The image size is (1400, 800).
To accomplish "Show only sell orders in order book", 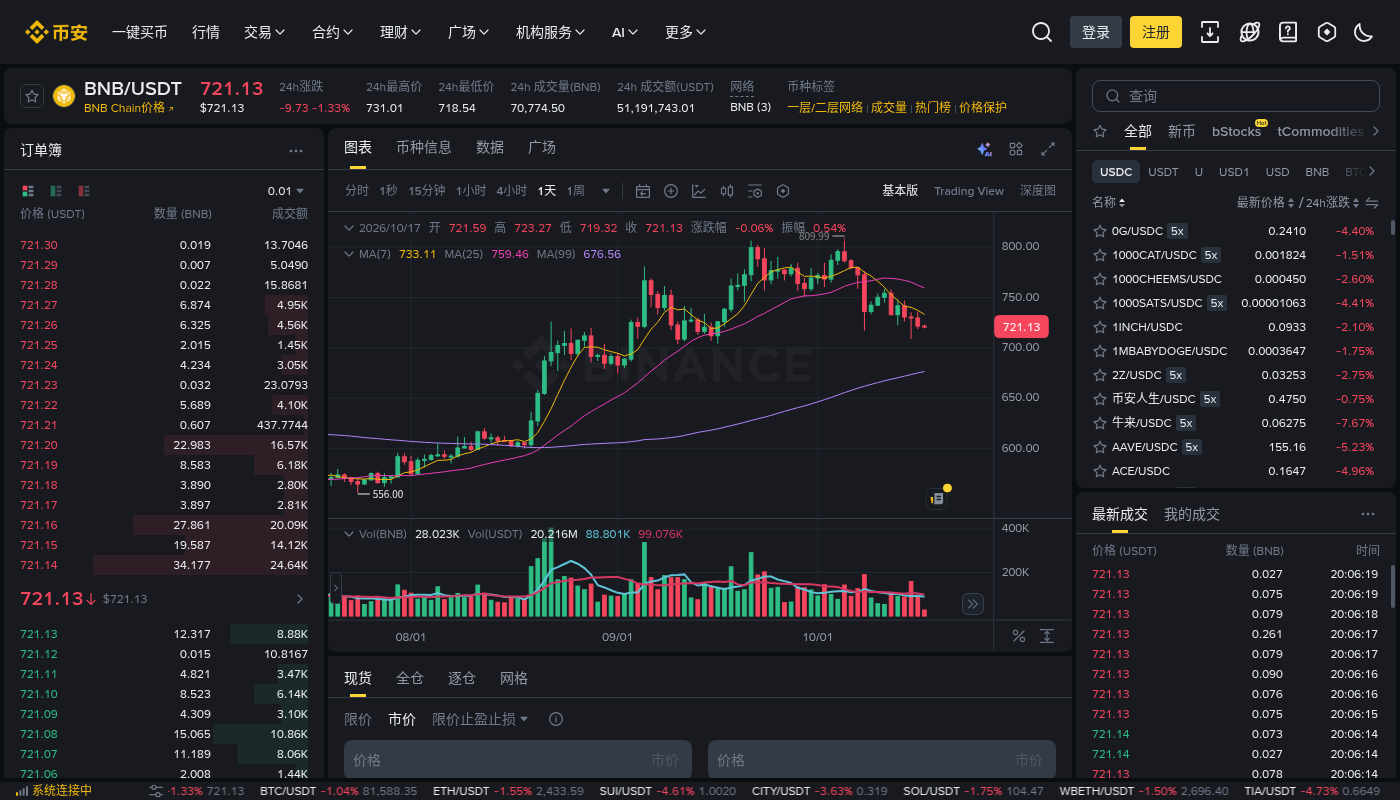I will point(84,191).
